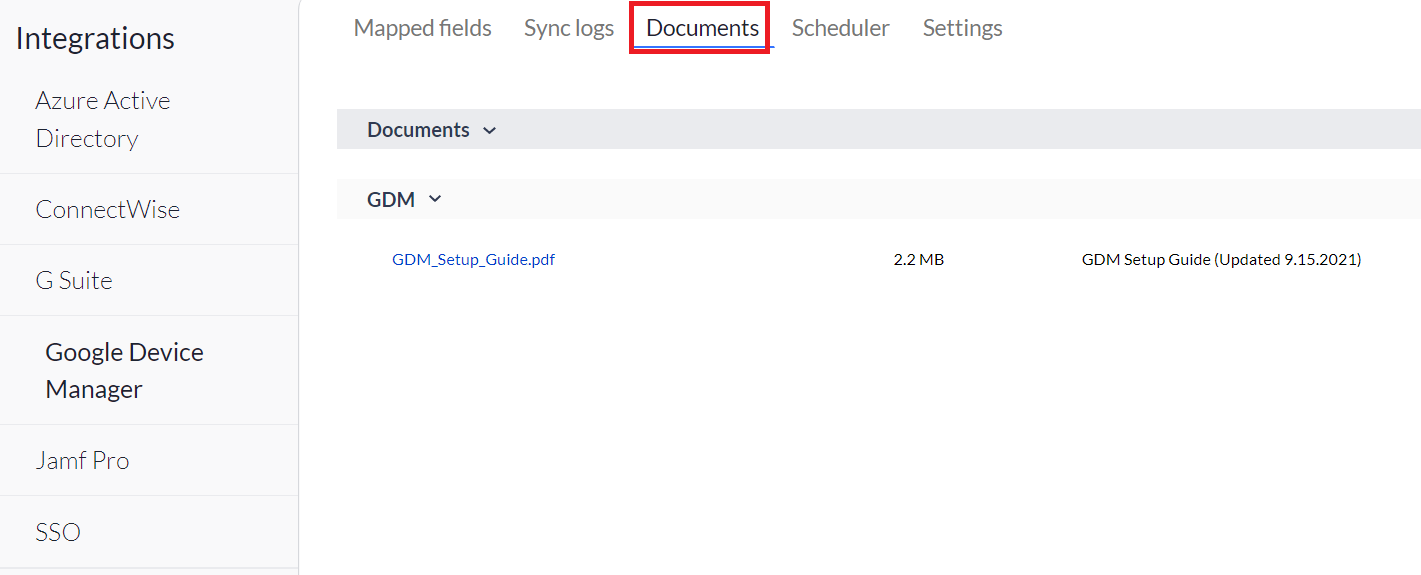This screenshot has height=575, width=1421.
Task: Collapse the GDM group chevron arrow
Action: tap(435, 199)
